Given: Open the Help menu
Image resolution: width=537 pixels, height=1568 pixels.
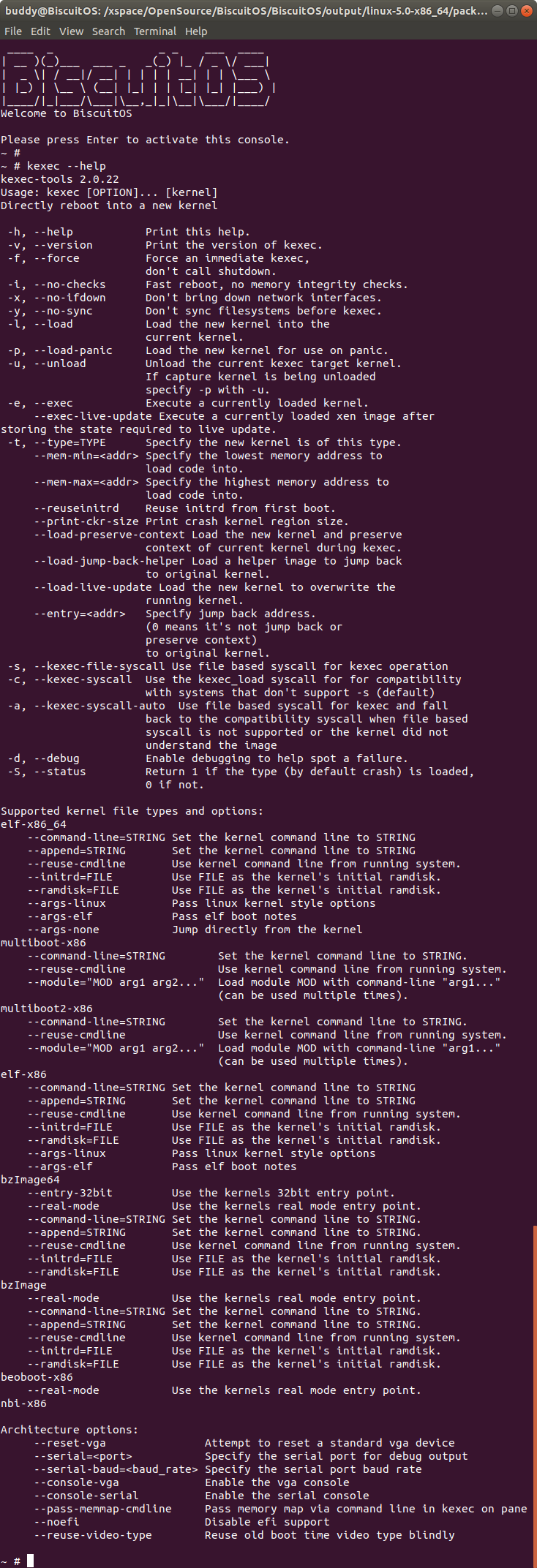Looking at the screenshot, I should pyautogui.click(x=196, y=31).
